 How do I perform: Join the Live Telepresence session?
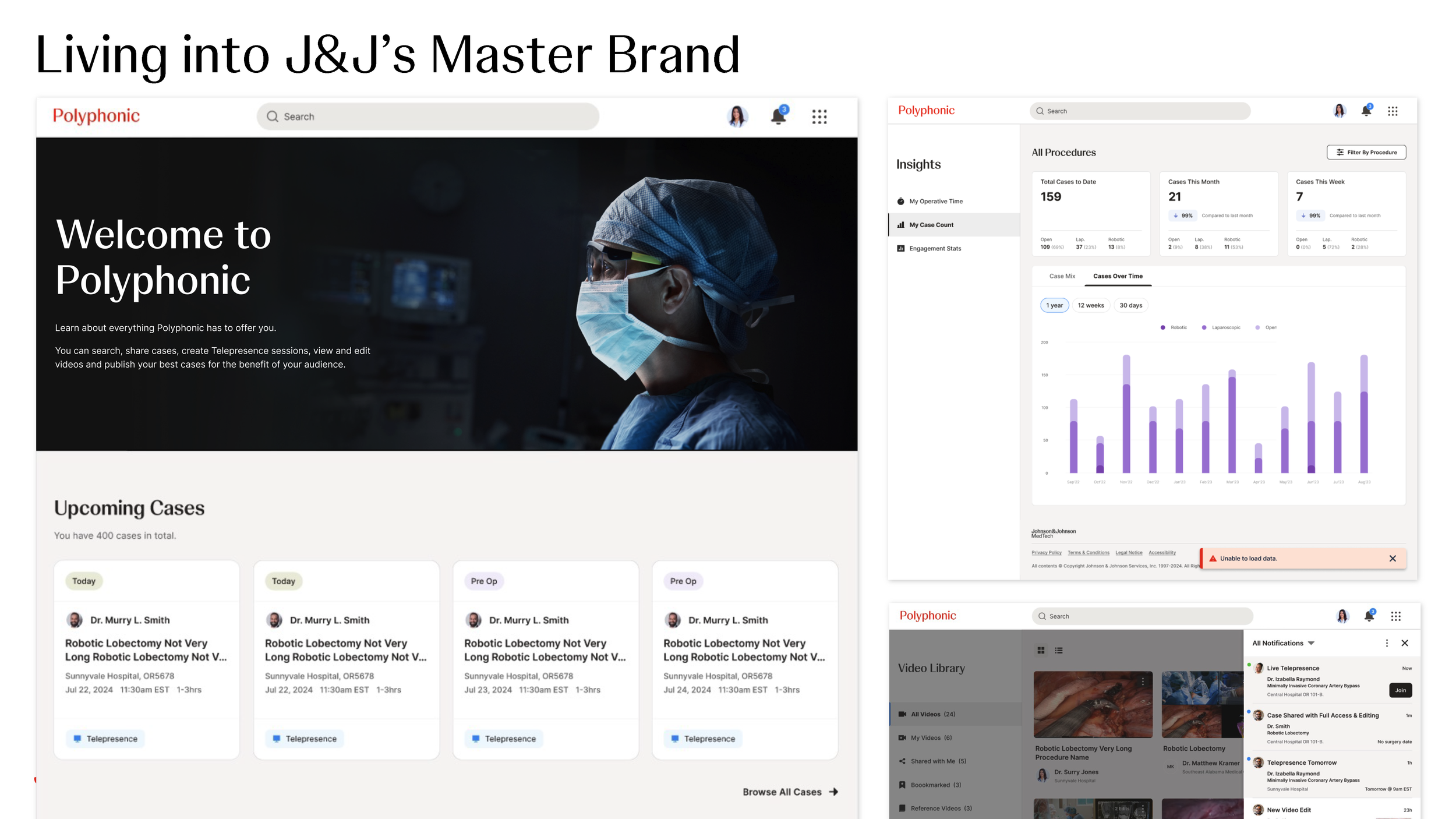1400,690
